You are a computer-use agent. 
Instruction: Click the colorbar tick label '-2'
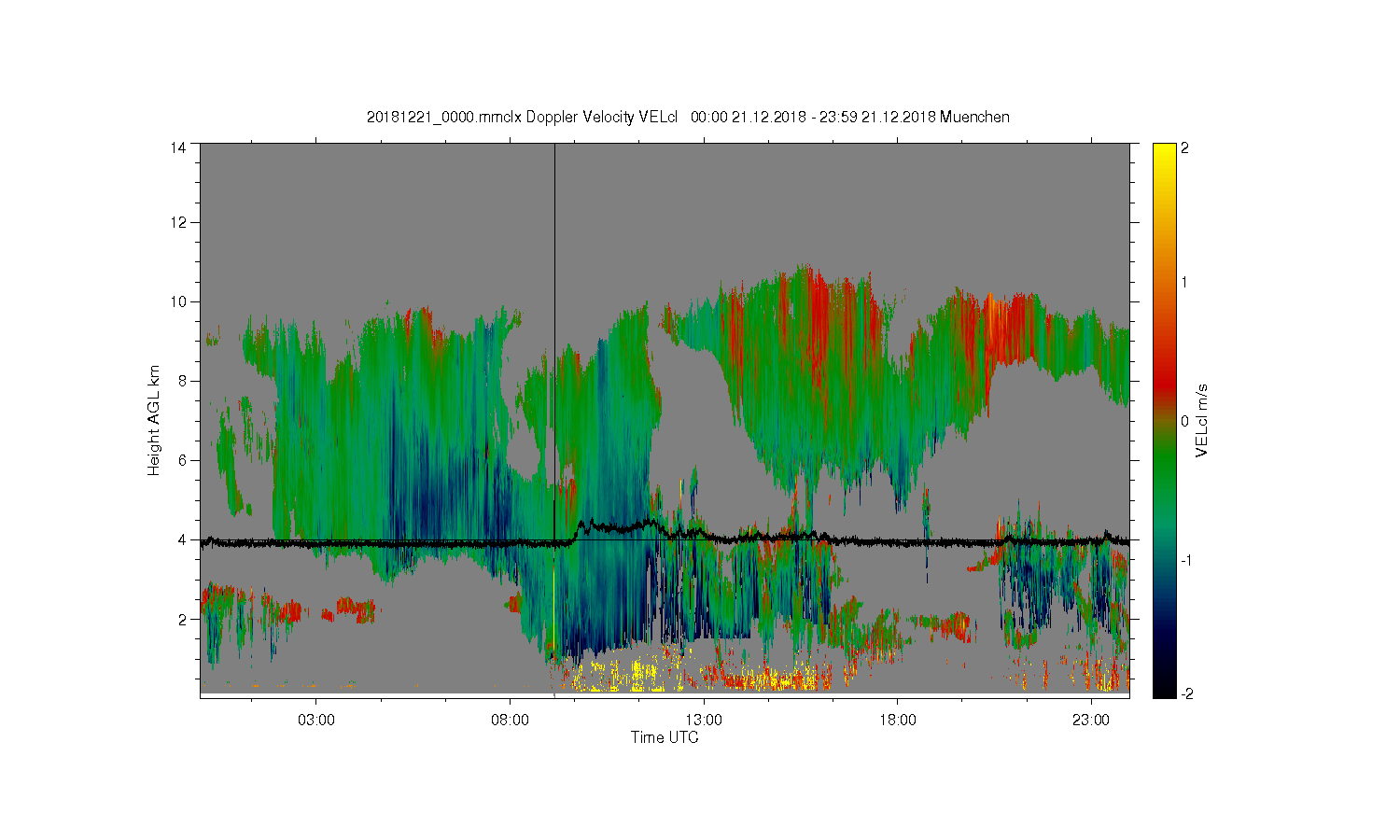1186,694
